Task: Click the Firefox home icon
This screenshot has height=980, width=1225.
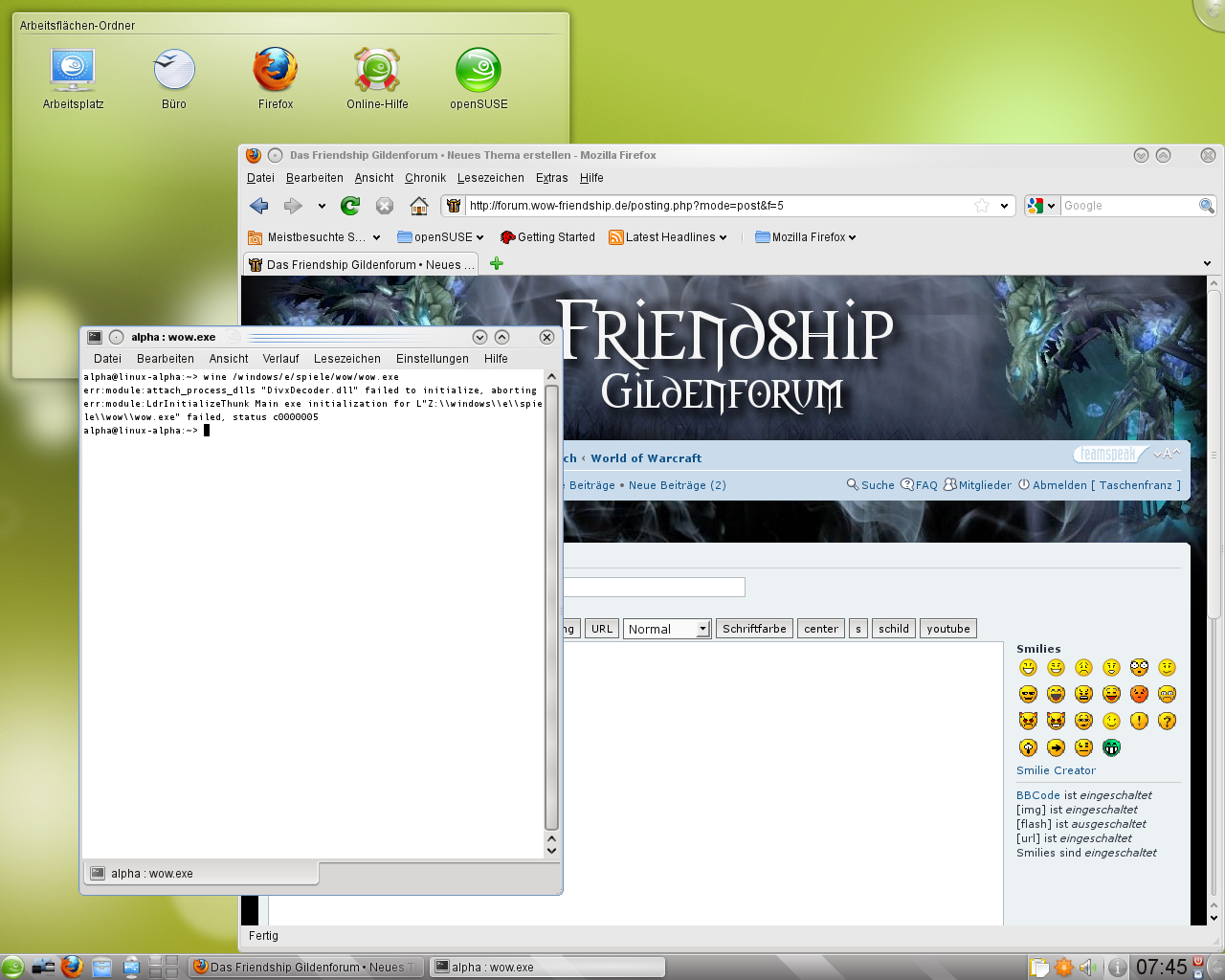Action: (x=418, y=206)
